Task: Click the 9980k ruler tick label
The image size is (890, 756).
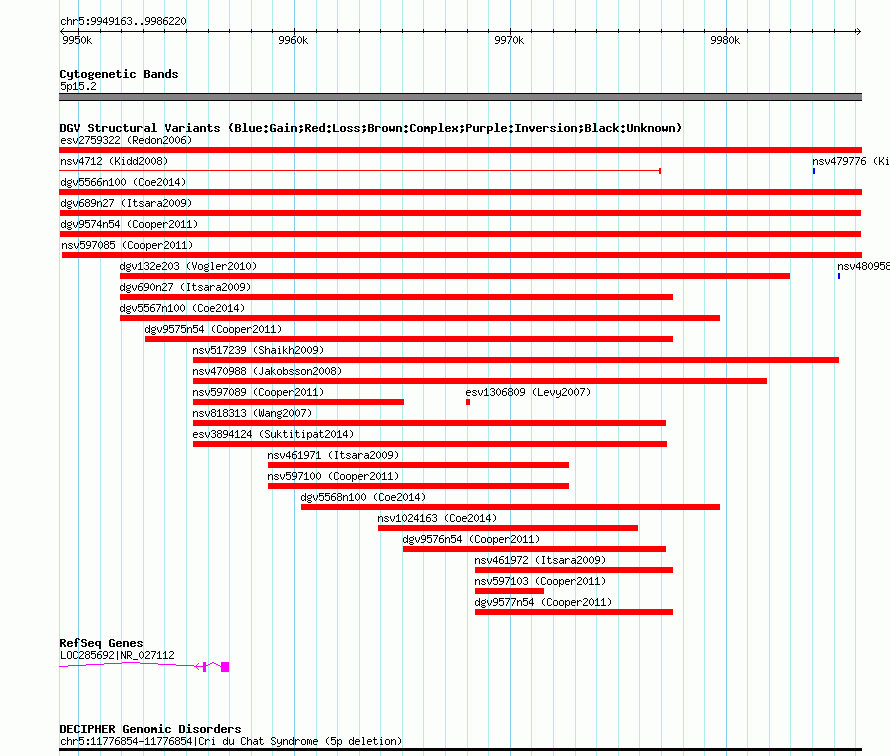Action: (x=725, y=40)
